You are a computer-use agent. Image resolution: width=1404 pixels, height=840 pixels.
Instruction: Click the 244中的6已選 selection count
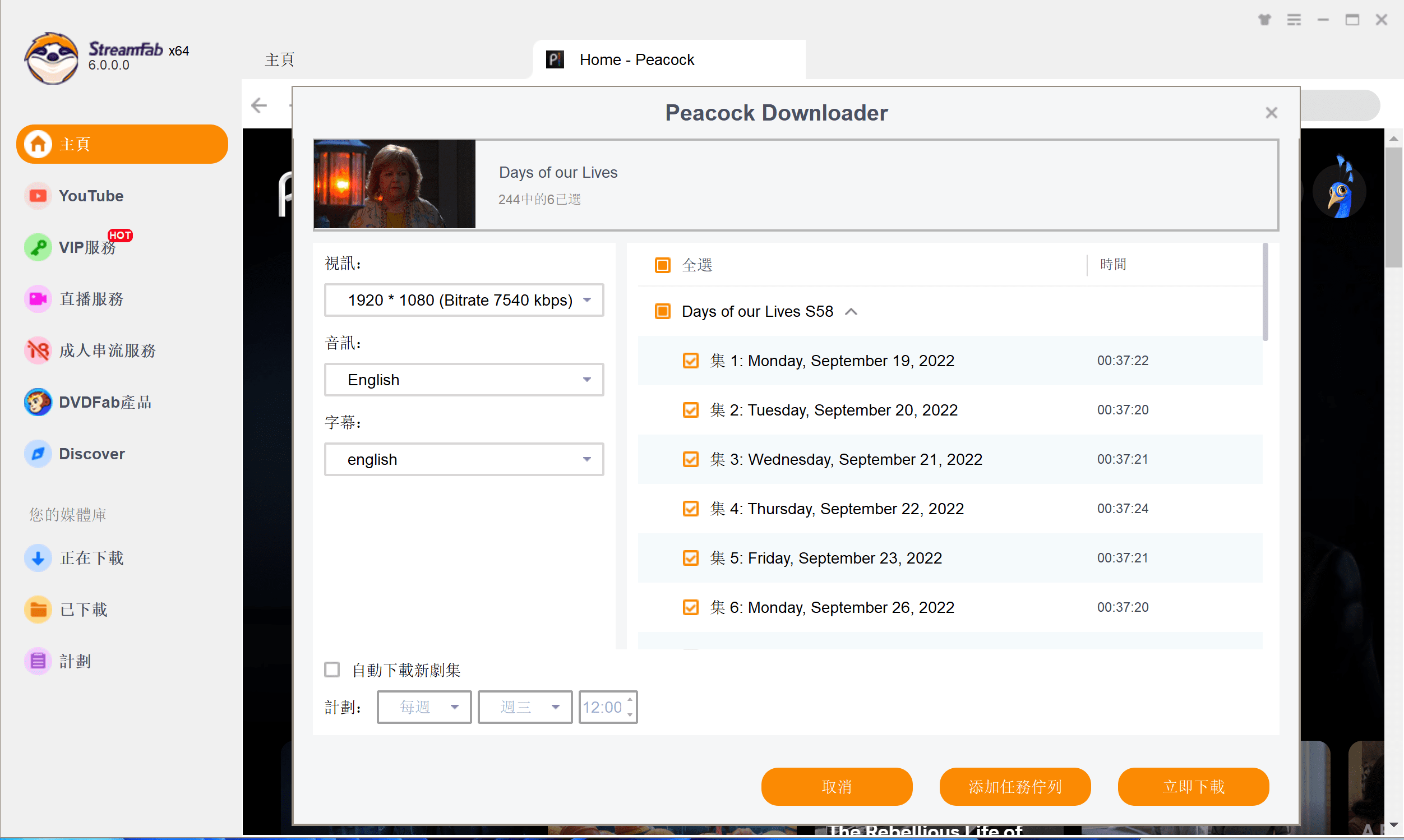pos(539,199)
